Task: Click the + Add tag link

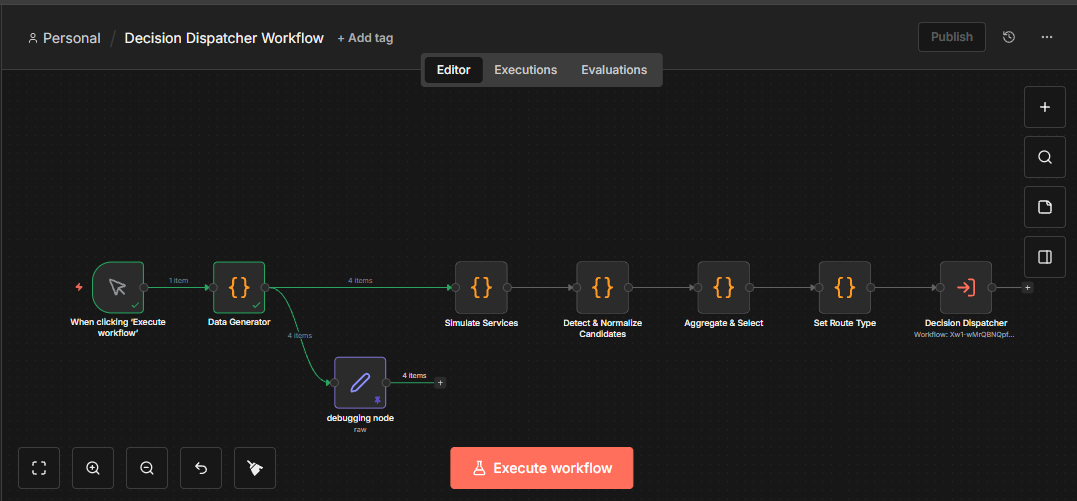Action: click(365, 38)
